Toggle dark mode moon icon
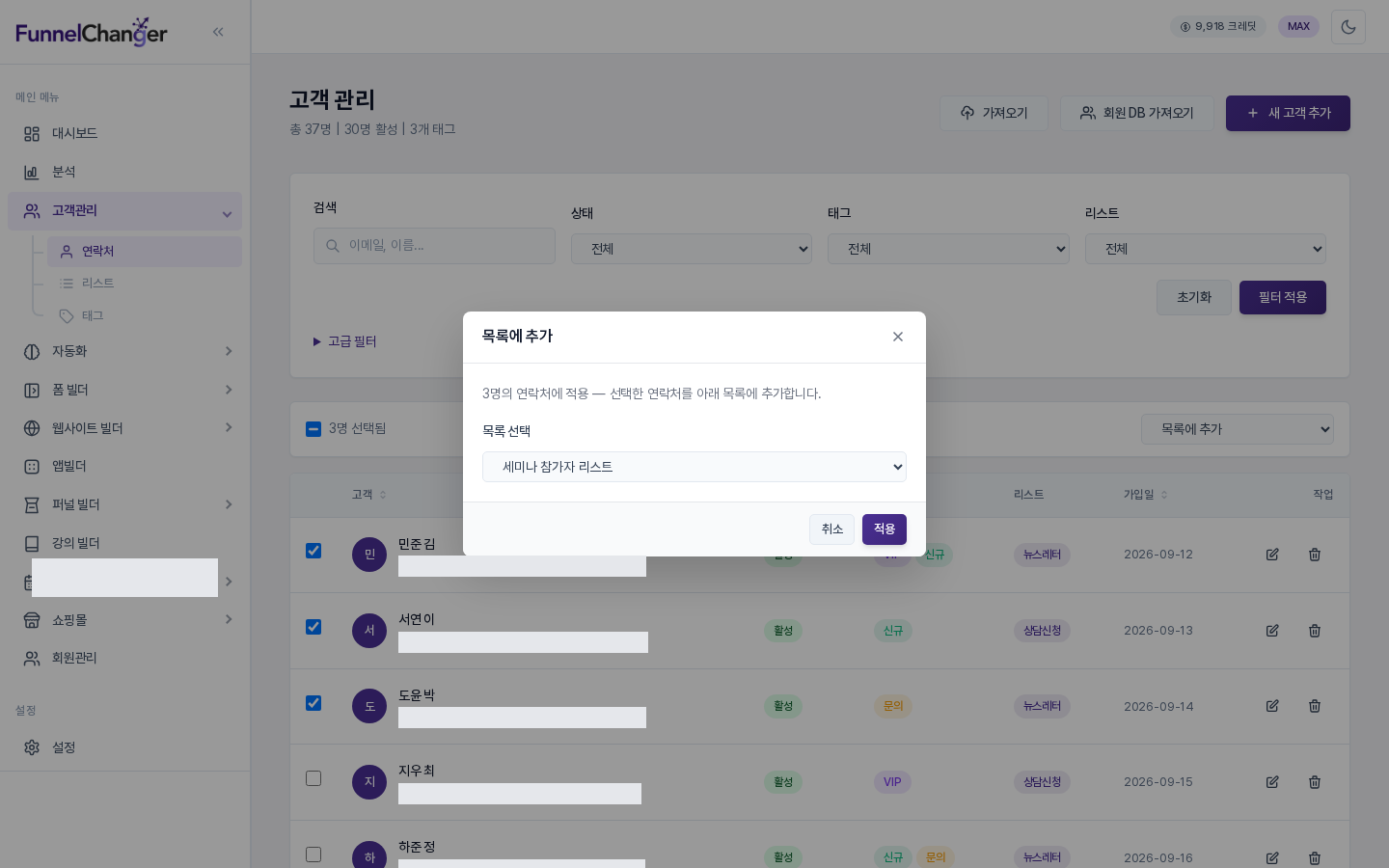The image size is (1389, 868). [1348, 27]
